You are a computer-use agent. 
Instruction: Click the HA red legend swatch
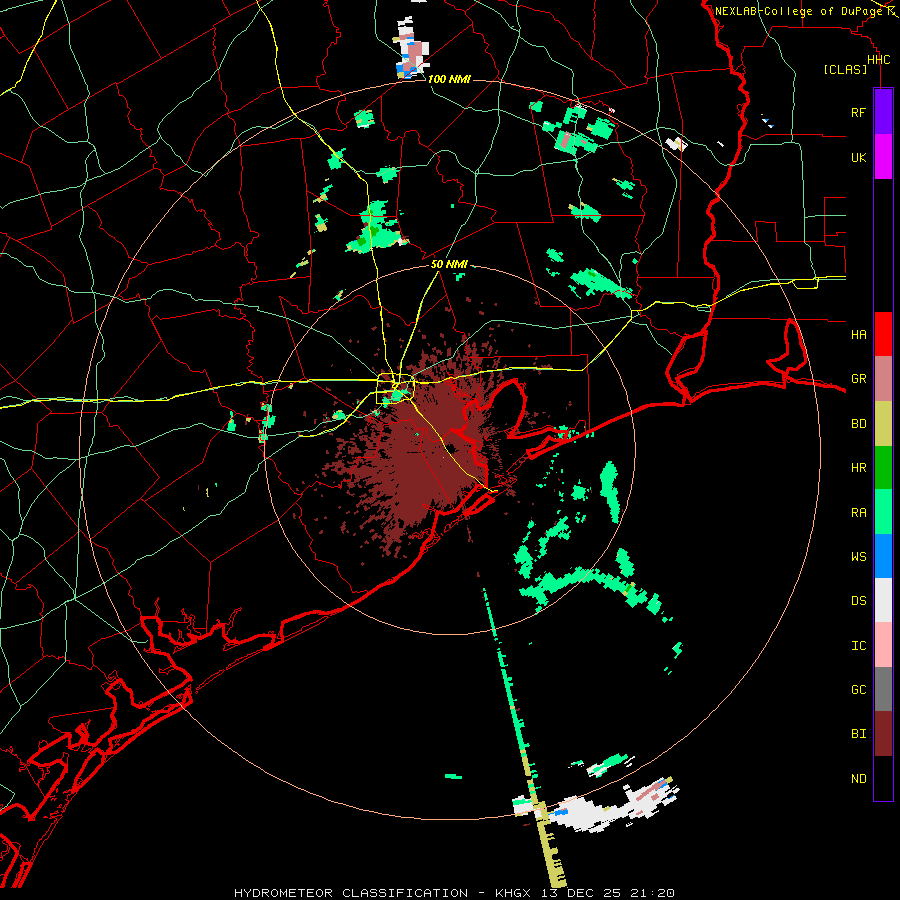point(883,334)
